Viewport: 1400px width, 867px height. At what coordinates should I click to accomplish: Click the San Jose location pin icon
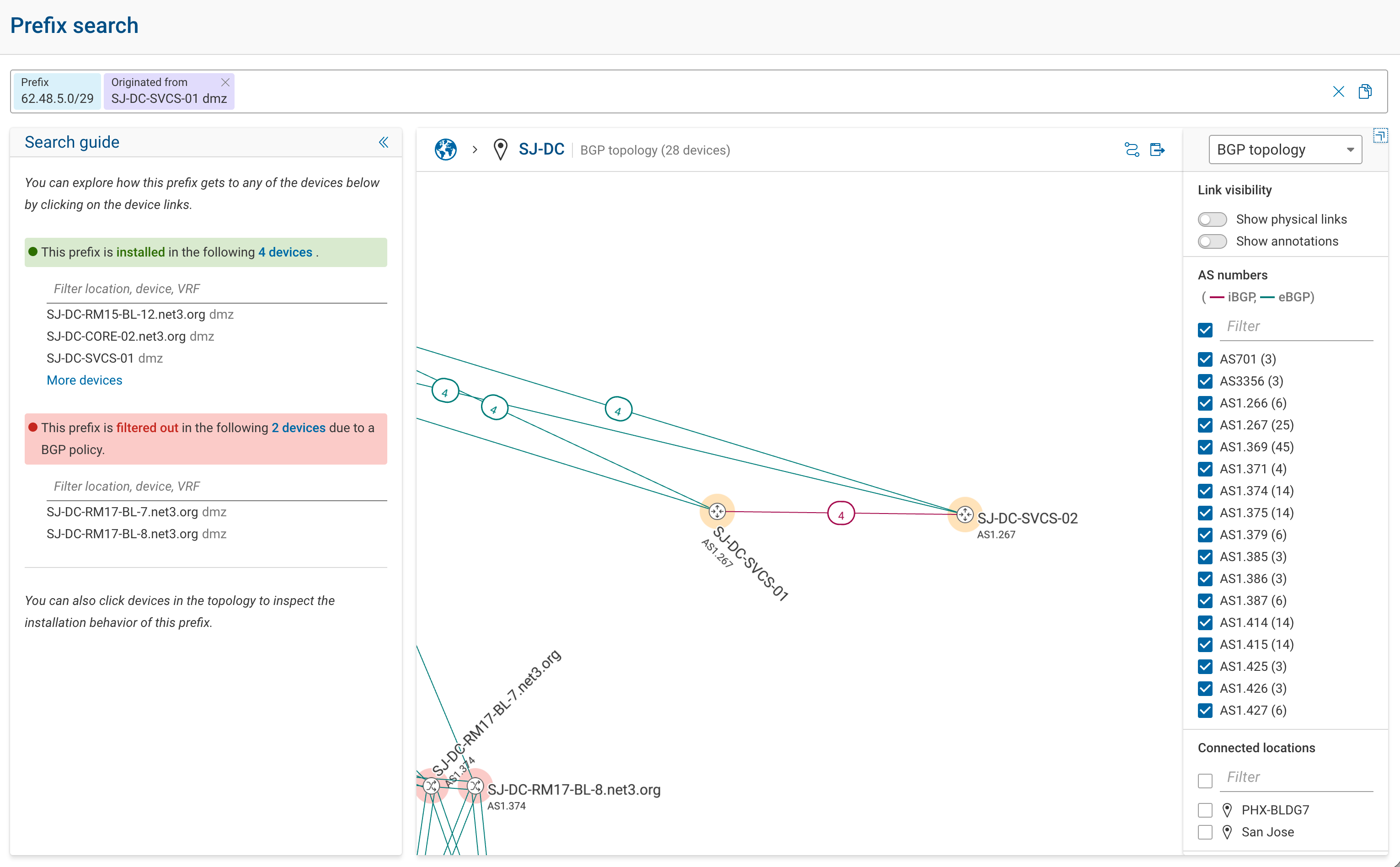[x=1228, y=832]
